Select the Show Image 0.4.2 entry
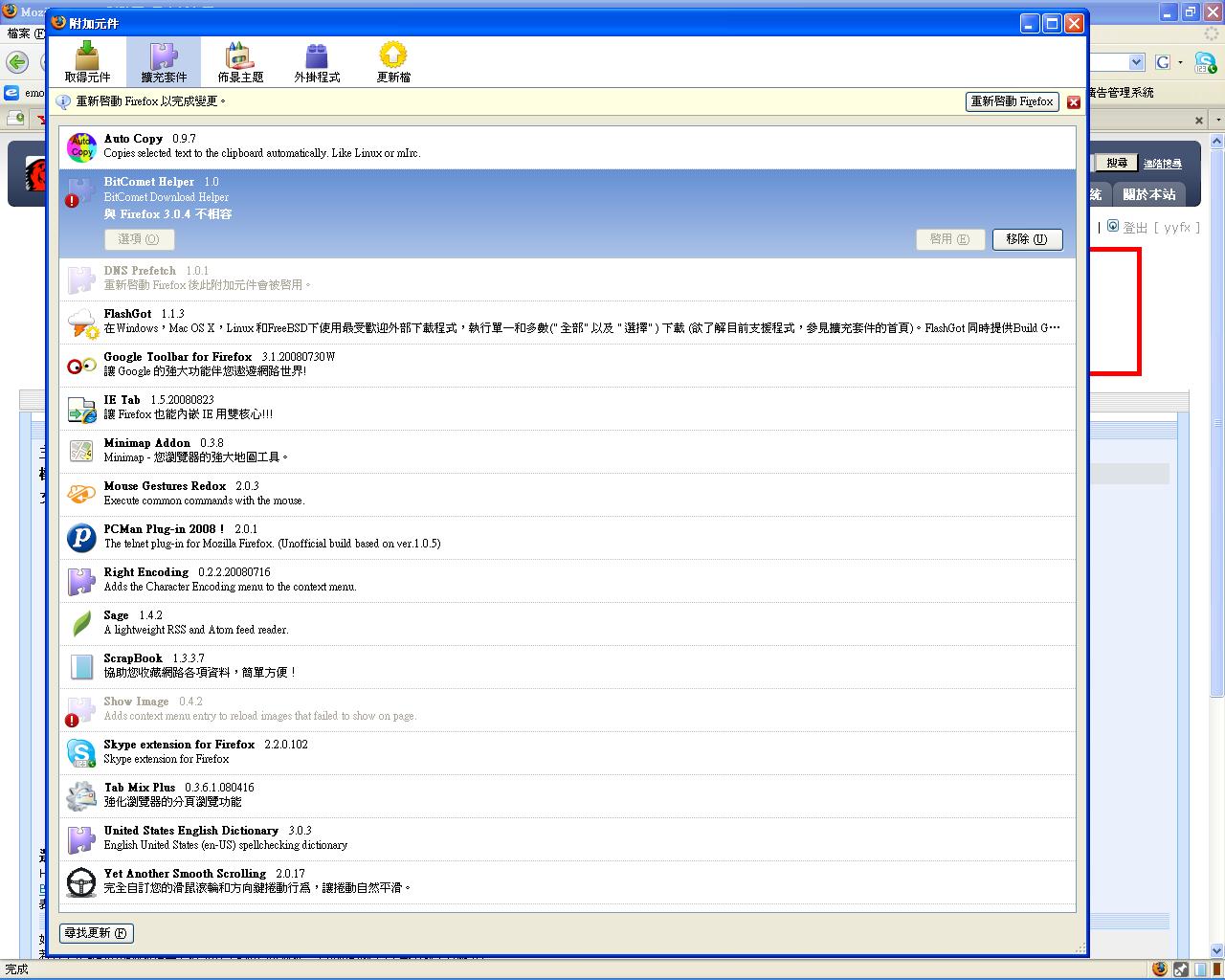Image resolution: width=1225 pixels, height=980 pixels. pos(568,709)
